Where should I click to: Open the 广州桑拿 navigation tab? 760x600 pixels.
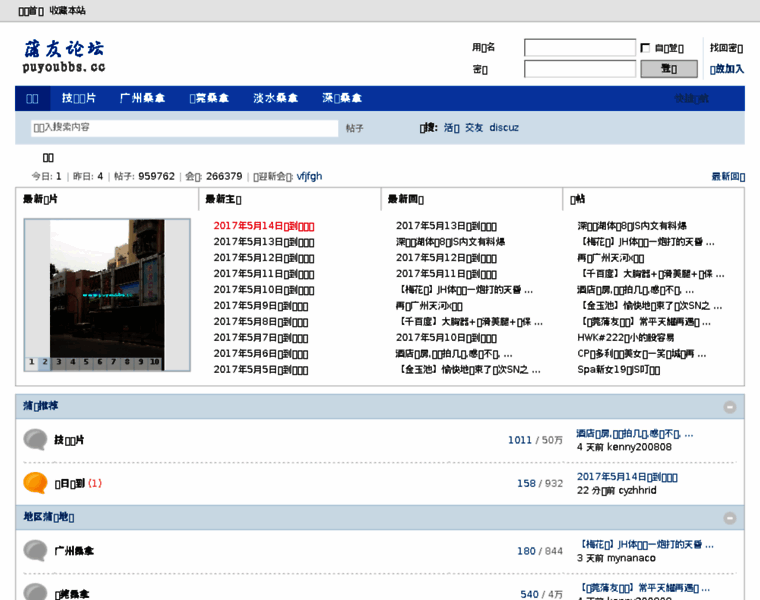pyautogui.click(x=141, y=98)
